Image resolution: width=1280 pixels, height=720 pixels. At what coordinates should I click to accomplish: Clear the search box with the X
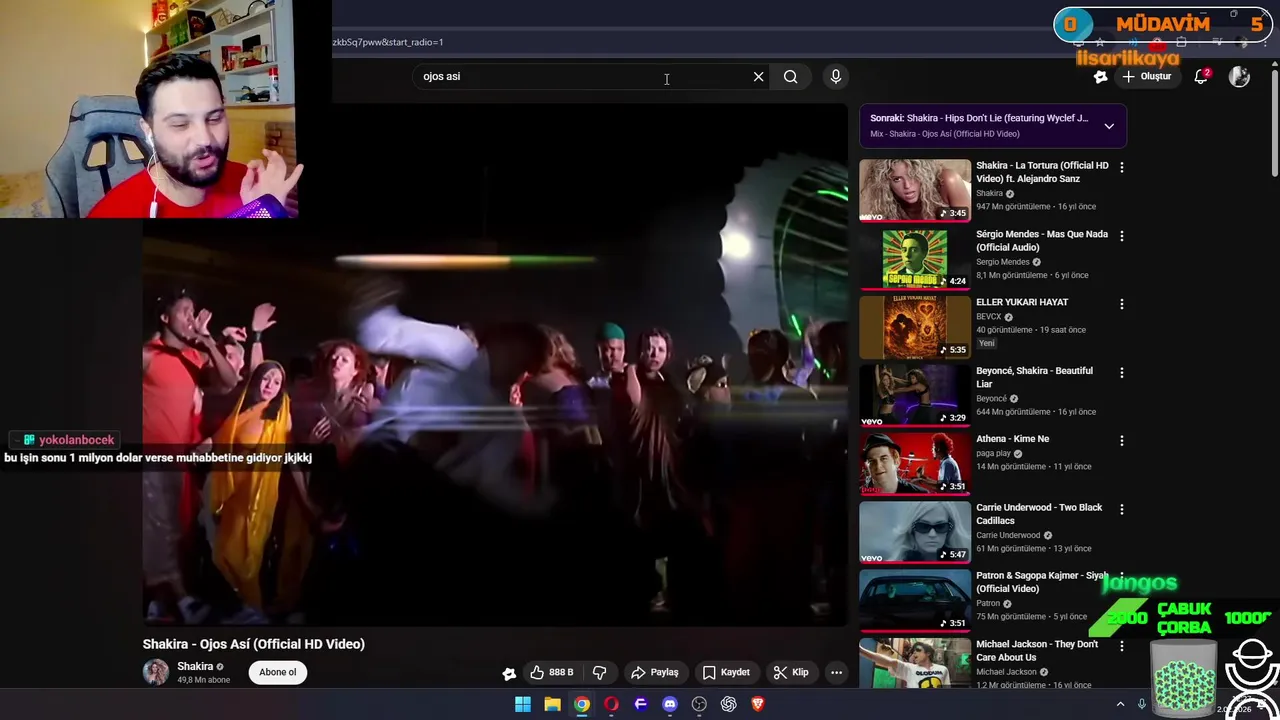758,76
